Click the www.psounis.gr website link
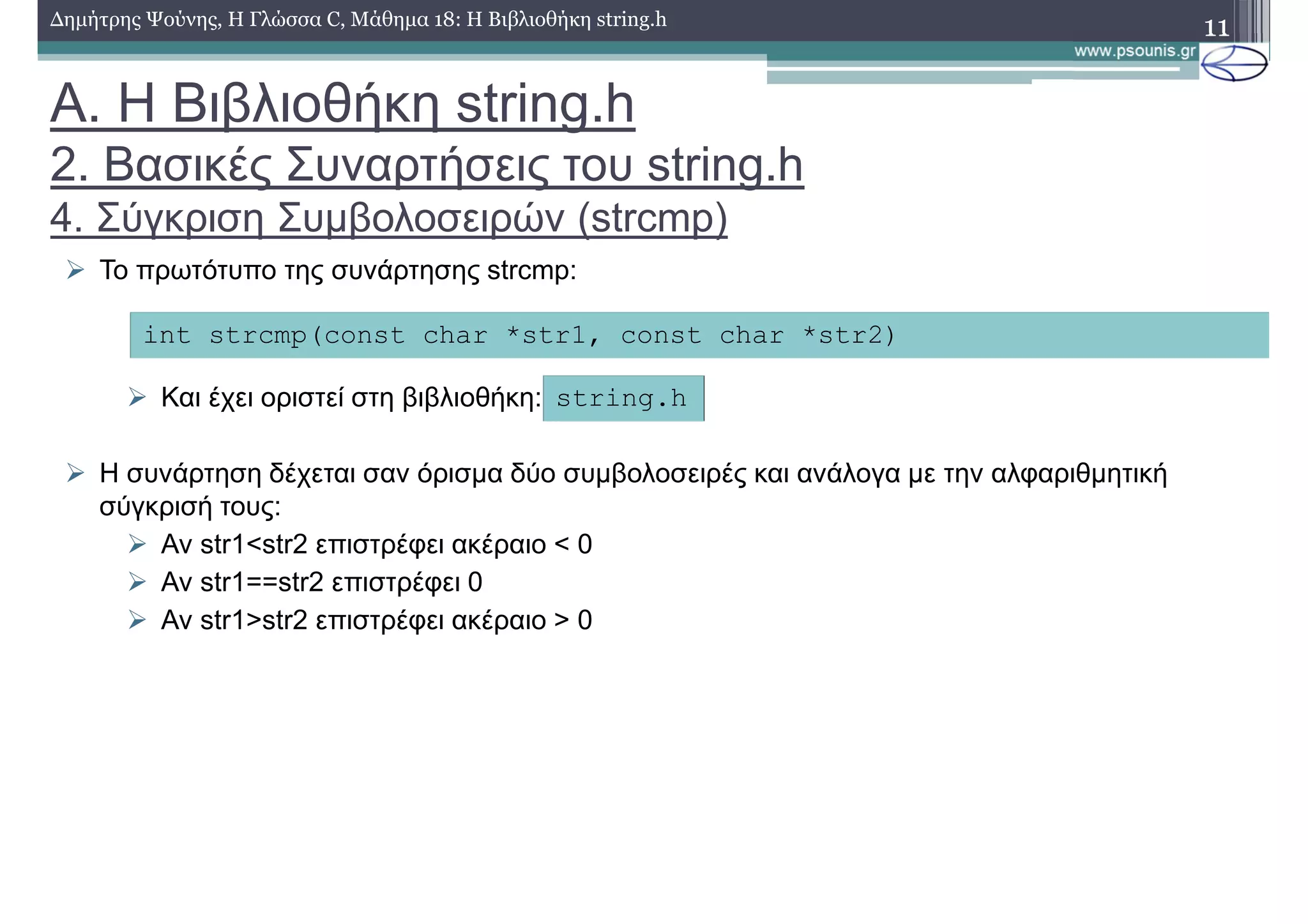1308x924 pixels. coord(1134,51)
